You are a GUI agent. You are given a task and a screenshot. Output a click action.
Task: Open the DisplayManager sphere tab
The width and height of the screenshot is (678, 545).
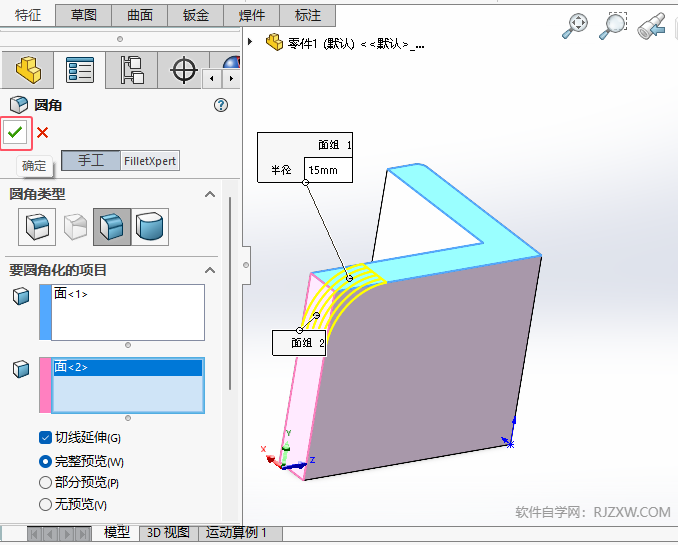[232, 62]
